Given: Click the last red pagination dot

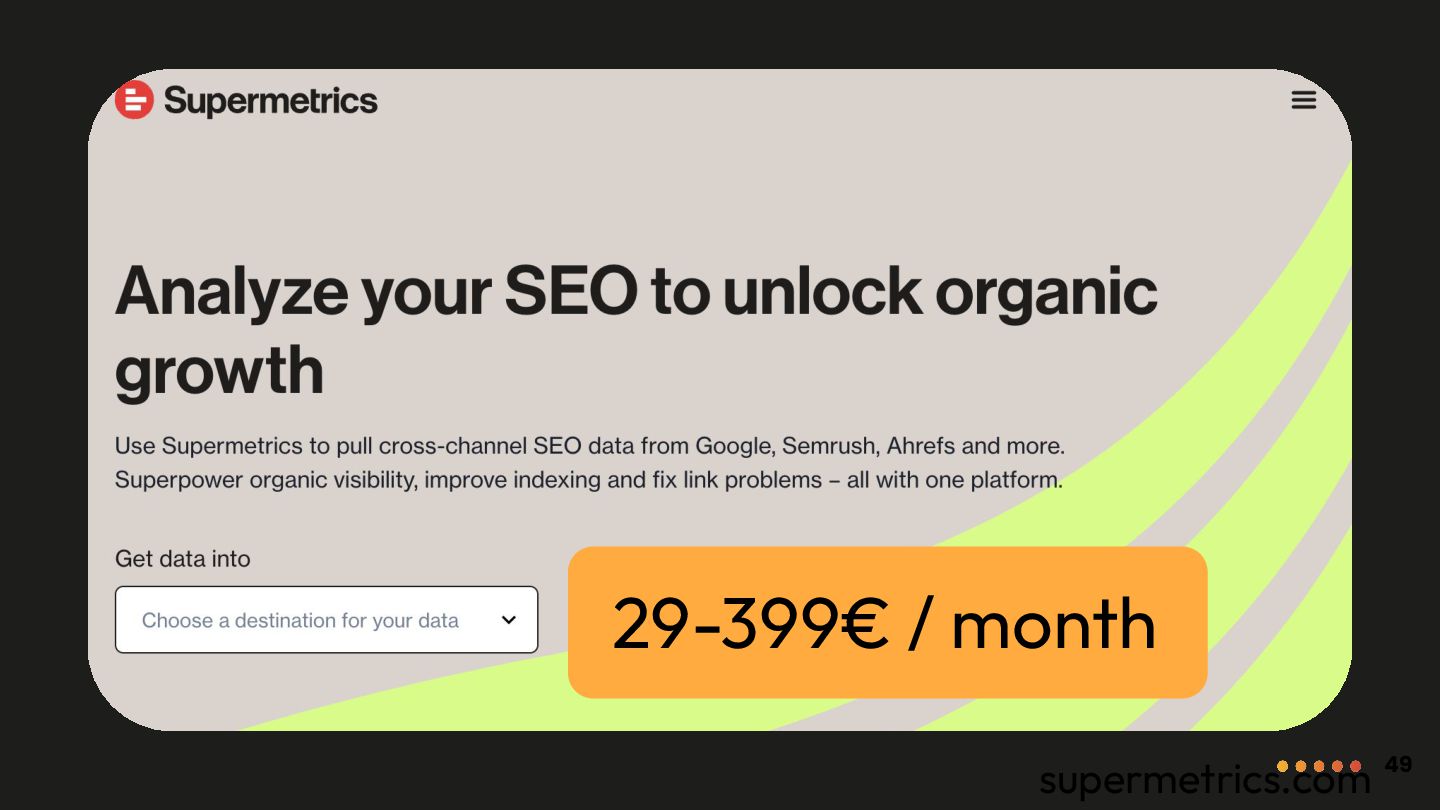Looking at the screenshot, I should click(x=1355, y=766).
